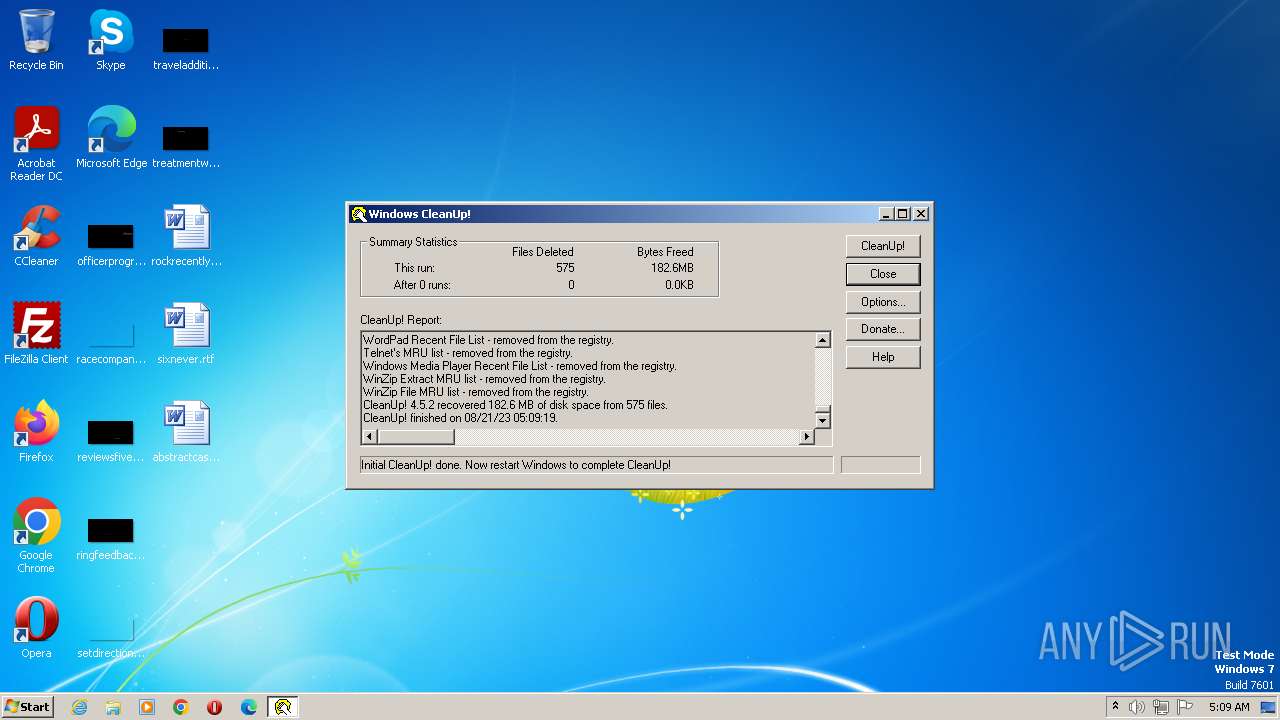Click the 575 Files Deleted value
This screenshot has width=1280, height=720.
(565, 268)
